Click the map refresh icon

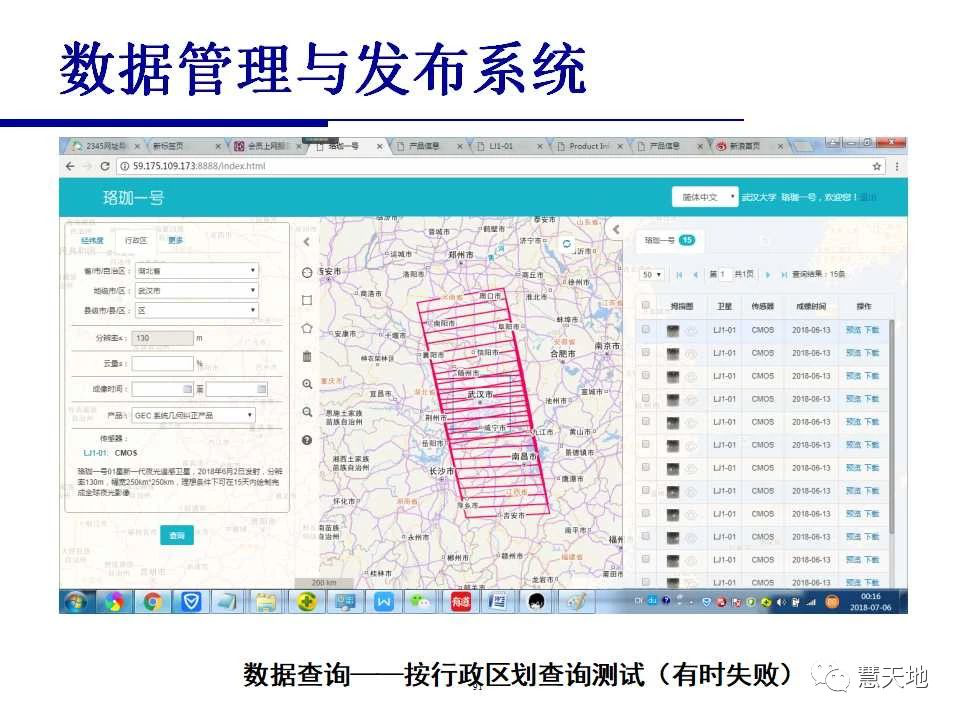coord(566,243)
